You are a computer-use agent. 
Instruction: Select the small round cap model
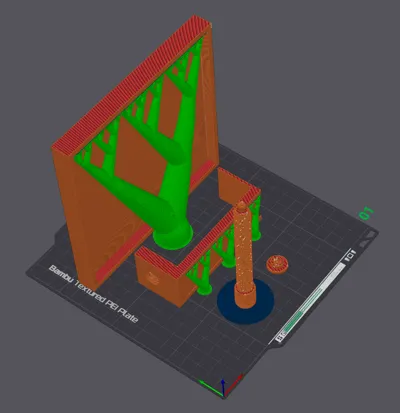coord(277,264)
